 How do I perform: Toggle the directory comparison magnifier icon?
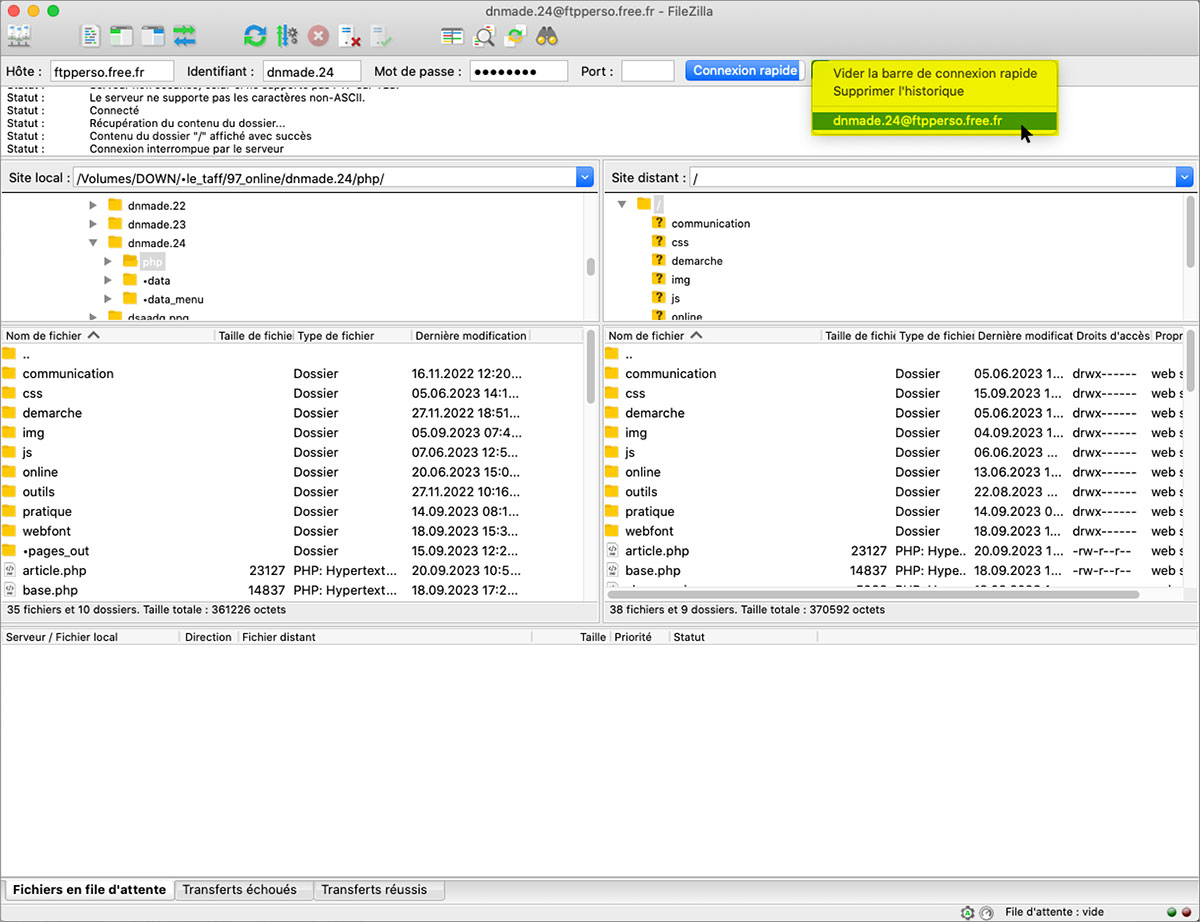[484, 37]
